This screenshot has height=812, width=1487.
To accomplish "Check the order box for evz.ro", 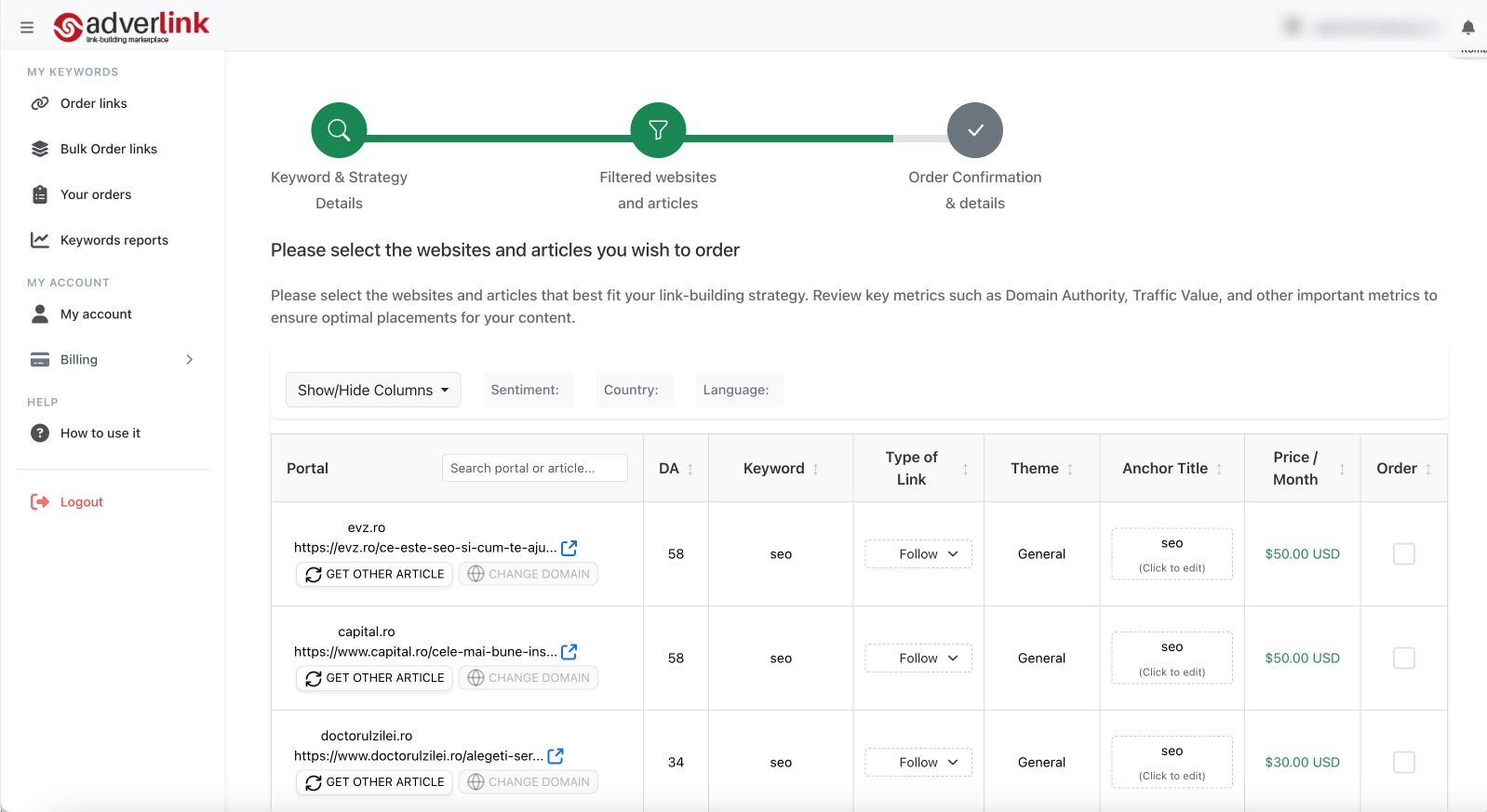I will click(1403, 554).
